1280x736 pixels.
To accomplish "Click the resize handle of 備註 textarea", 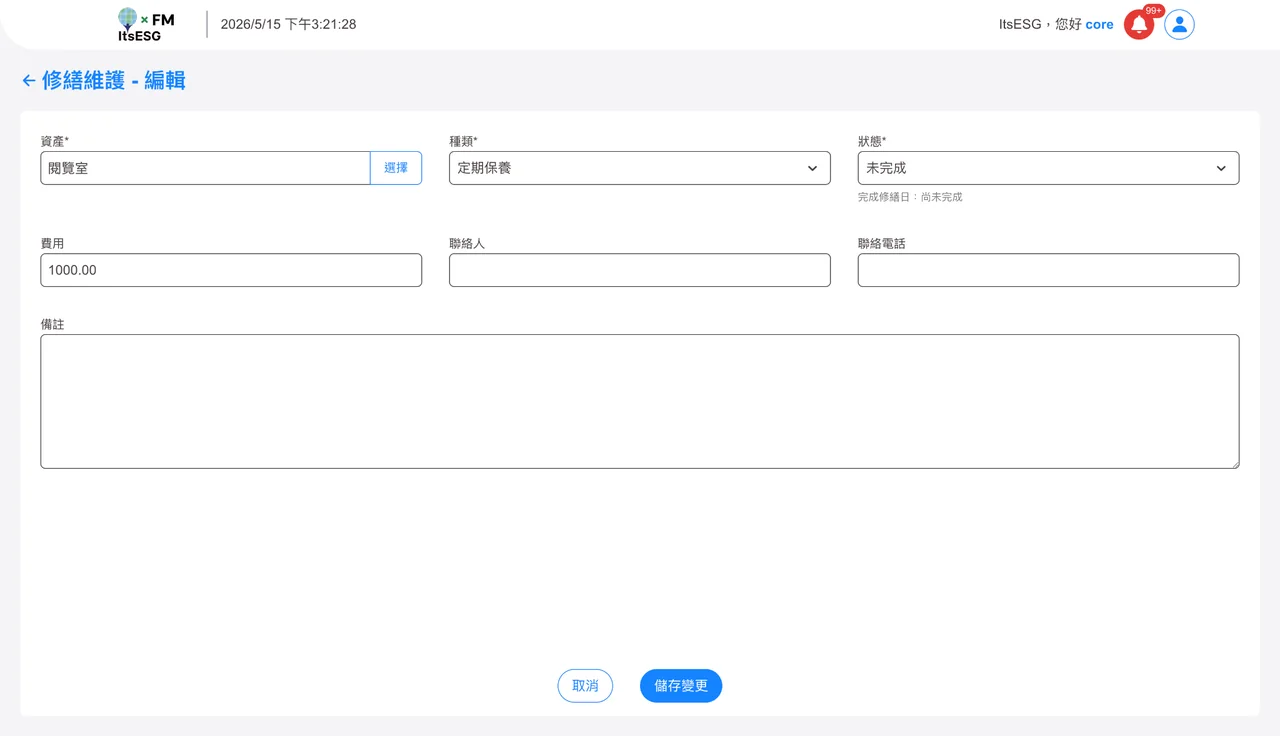I will tap(1234, 463).
